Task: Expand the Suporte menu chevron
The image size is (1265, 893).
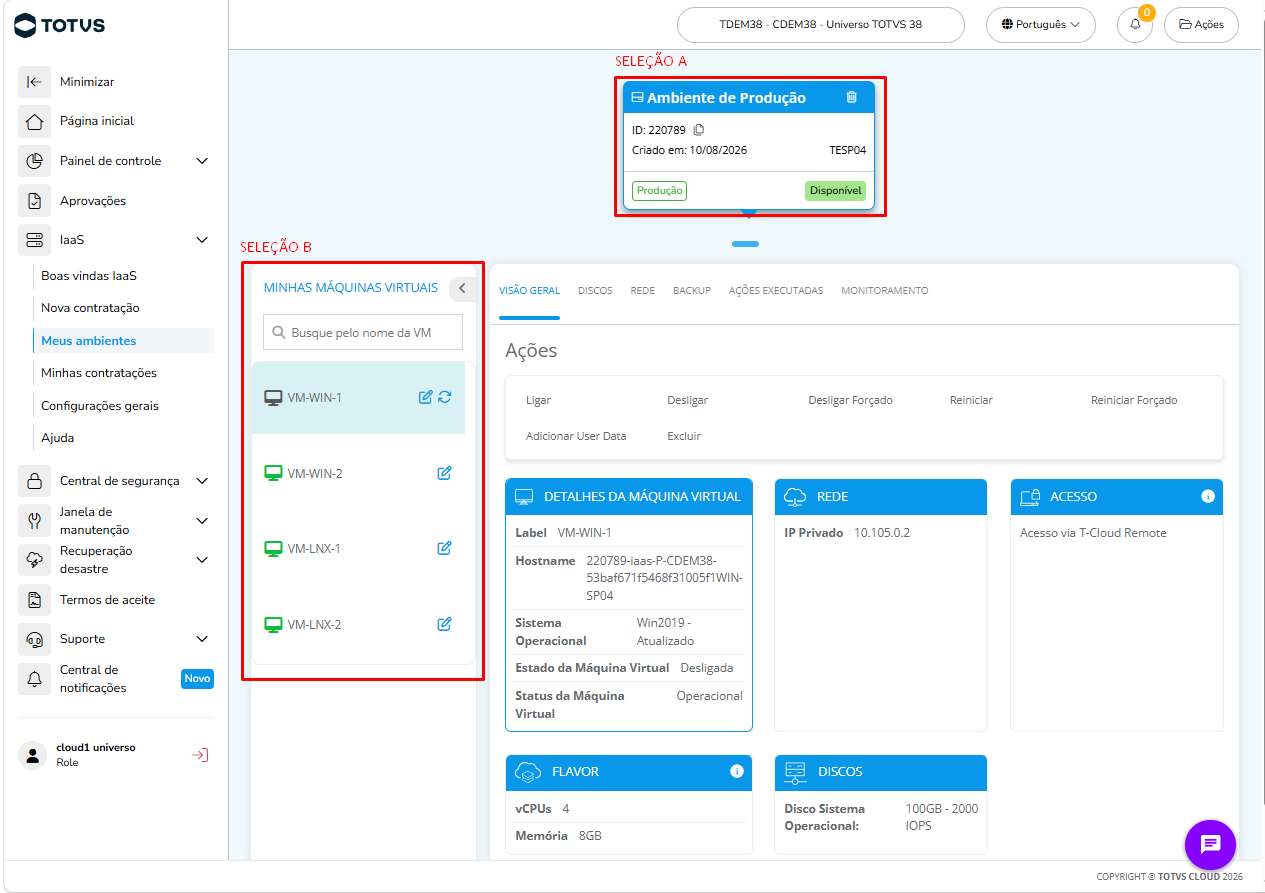Action: click(x=202, y=639)
